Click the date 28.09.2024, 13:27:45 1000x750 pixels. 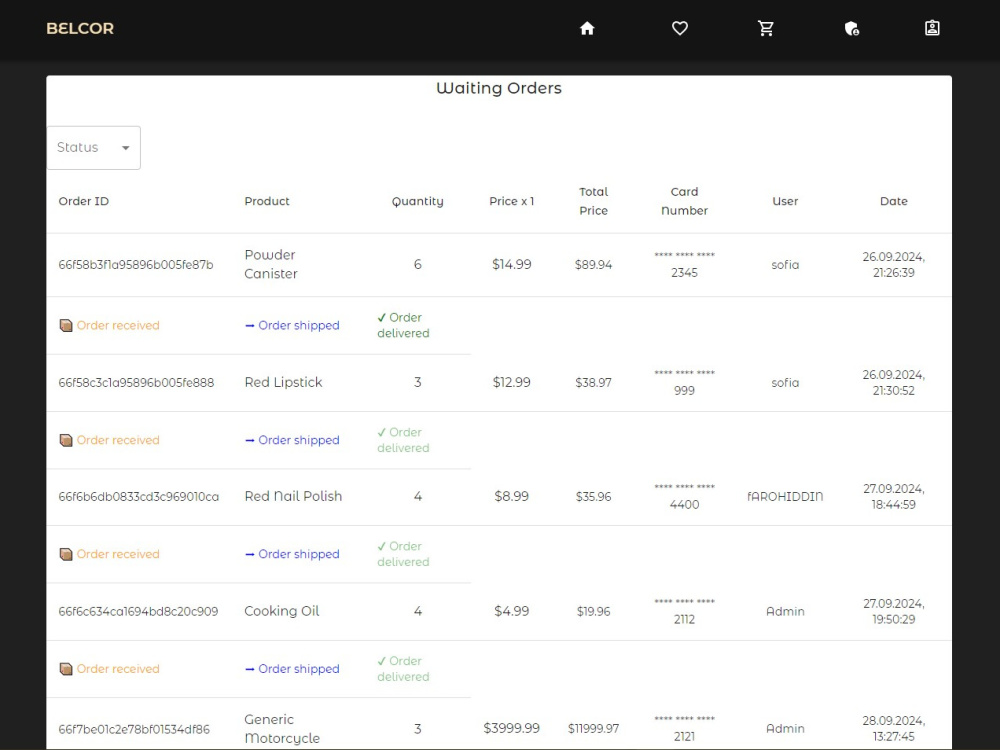[x=893, y=728]
